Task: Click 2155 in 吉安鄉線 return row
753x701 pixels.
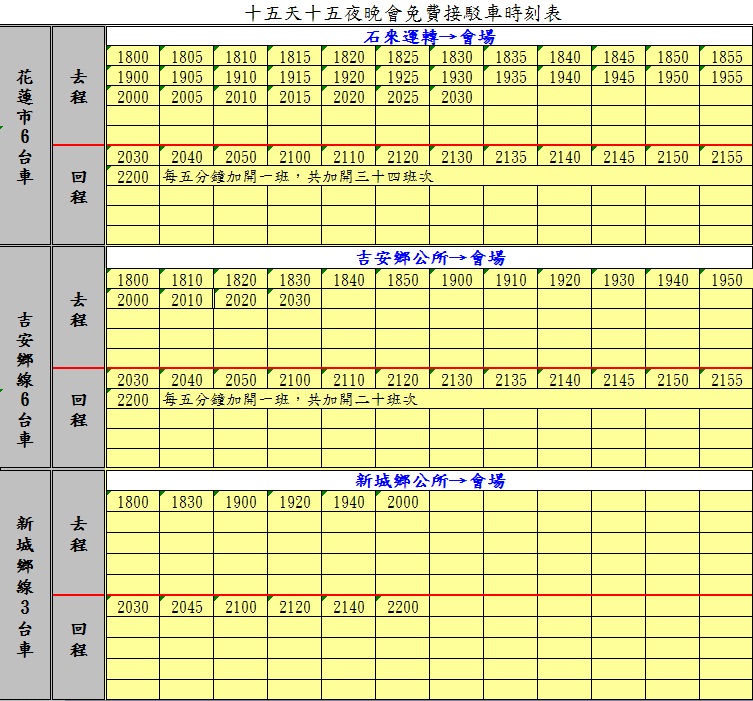Action: 727,380
